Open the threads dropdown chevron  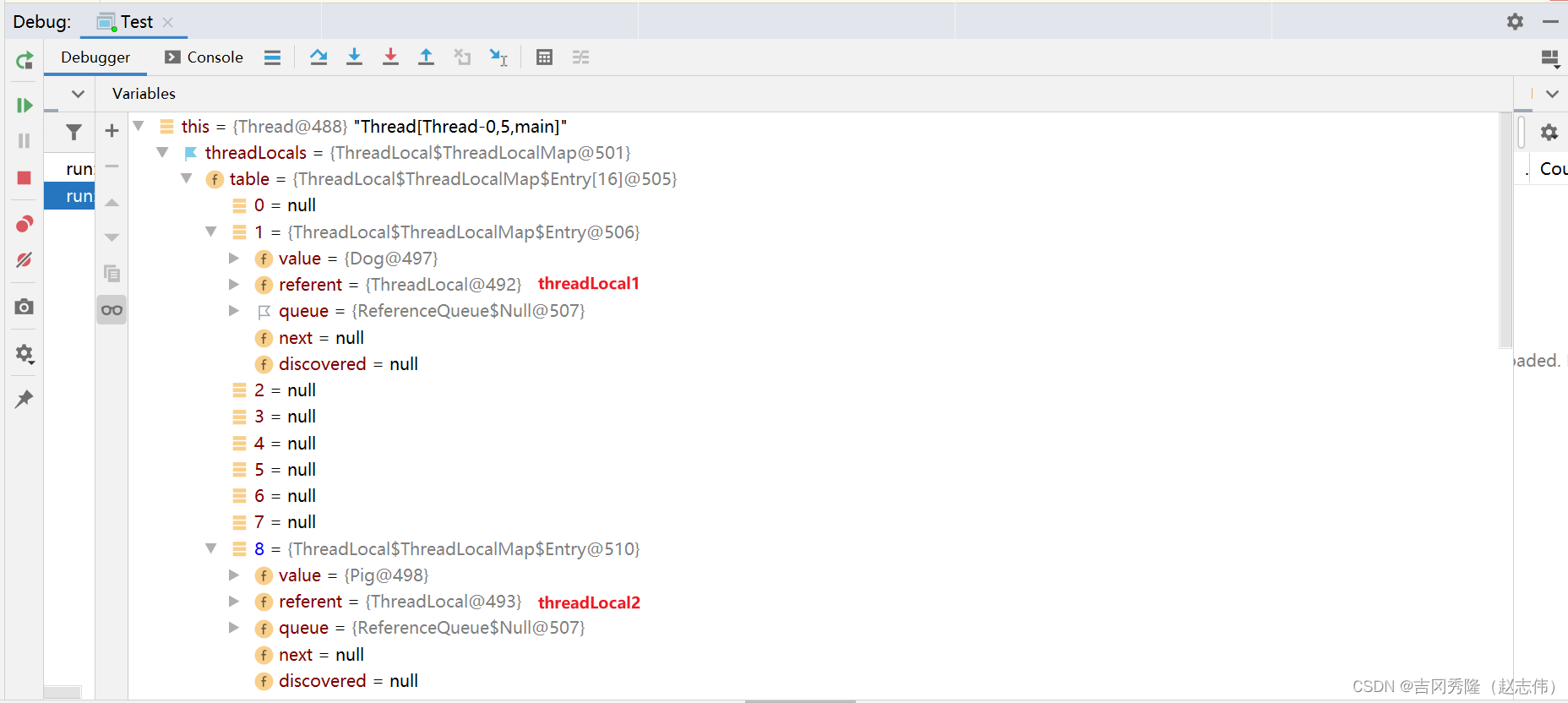(x=78, y=94)
